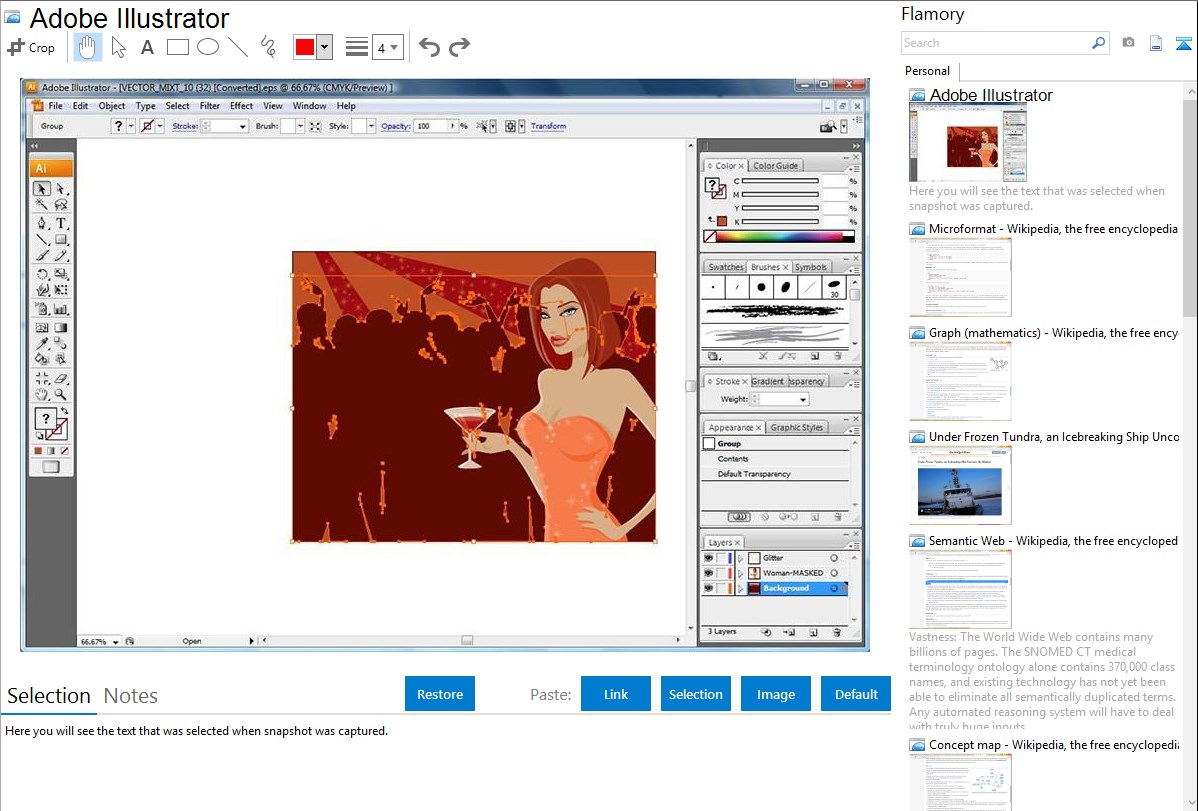Screen dimensions: 1198x811
Task: Switch to the Notes tab
Action: tap(130, 696)
